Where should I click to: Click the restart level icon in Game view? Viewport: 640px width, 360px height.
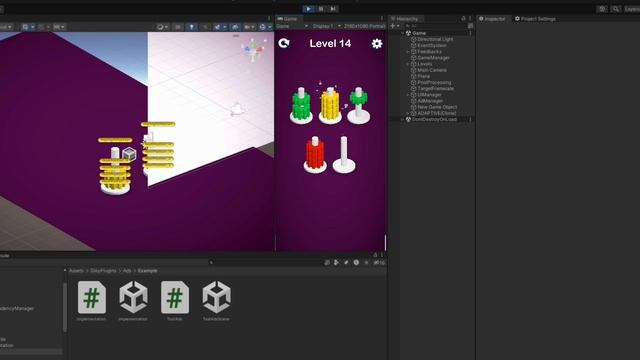(284, 43)
